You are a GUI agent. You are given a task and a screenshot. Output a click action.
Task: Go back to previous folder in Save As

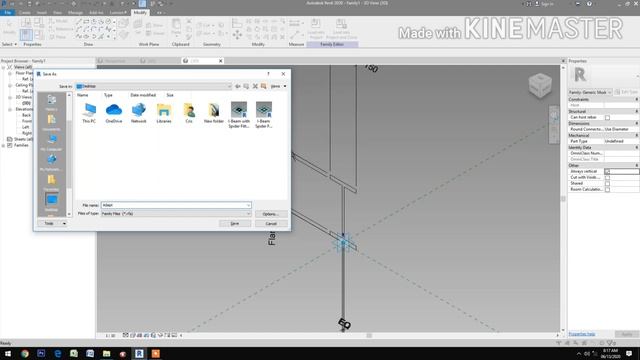(x=238, y=86)
